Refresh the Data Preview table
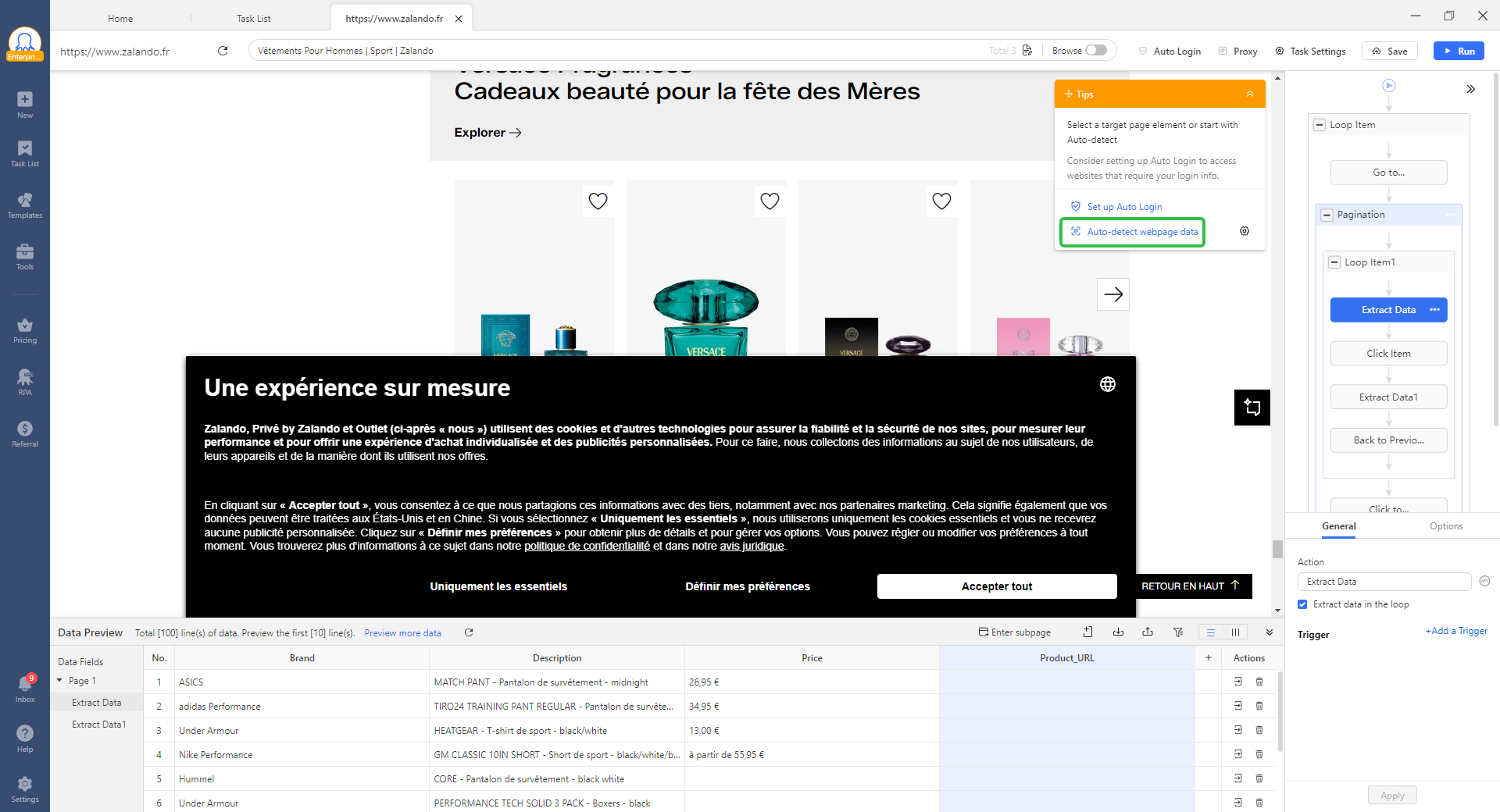This screenshot has width=1500, height=812. click(469, 632)
